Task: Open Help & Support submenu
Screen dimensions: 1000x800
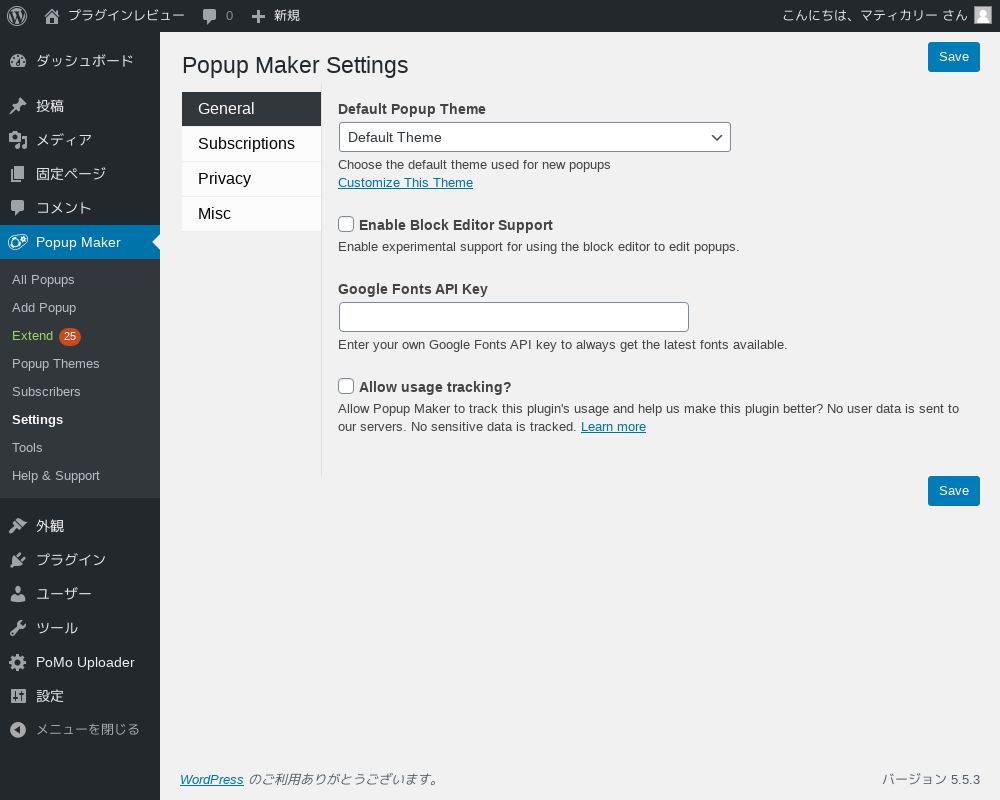Action: tap(55, 476)
